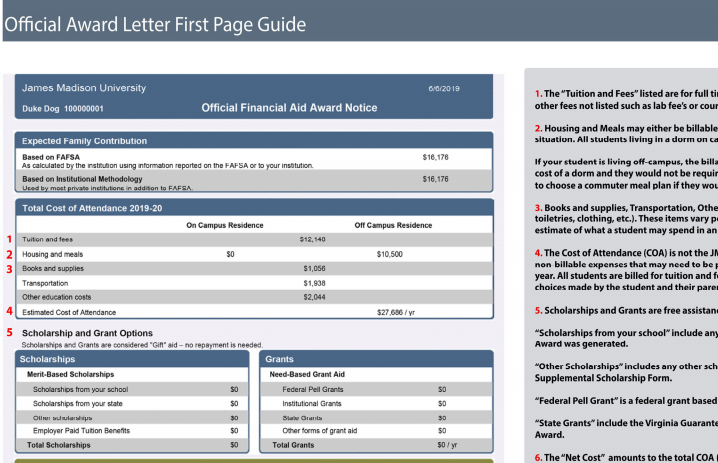Select the 'Books and supplies' row label
The width and height of the screenshot is (718, 463).
pos(53,268)
